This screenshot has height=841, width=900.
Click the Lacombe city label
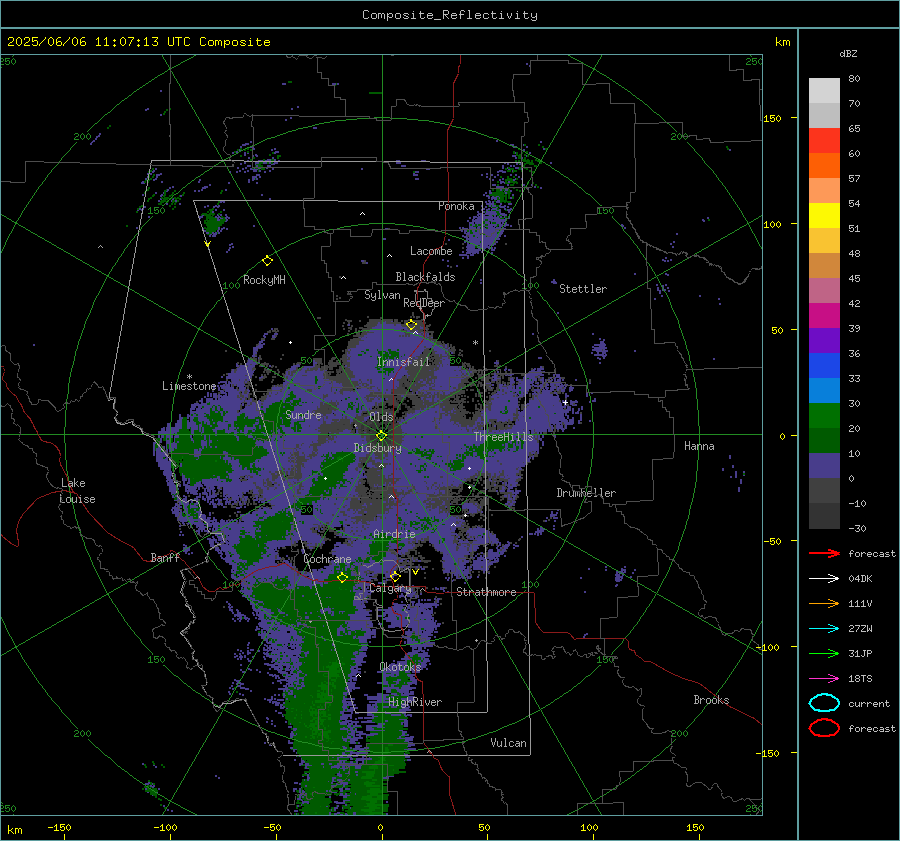click(x=431, y=251)
